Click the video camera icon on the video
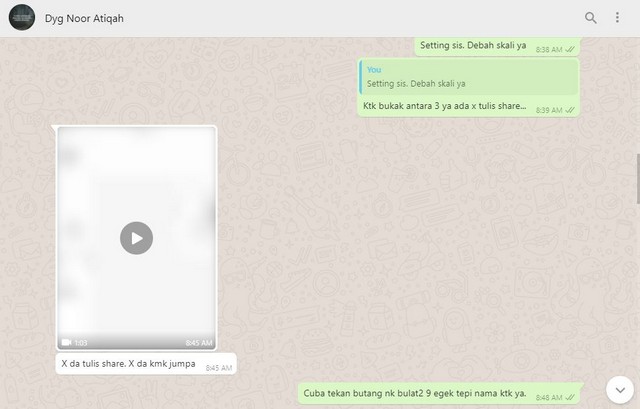The width and height of the screenshot is (640, 409). click(66, 342)
